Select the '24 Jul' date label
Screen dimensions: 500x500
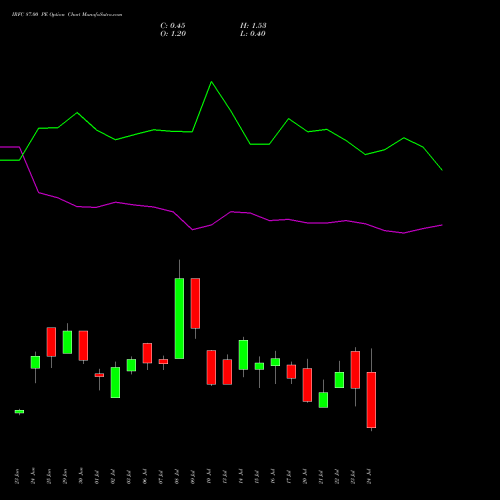click(369, 476)
